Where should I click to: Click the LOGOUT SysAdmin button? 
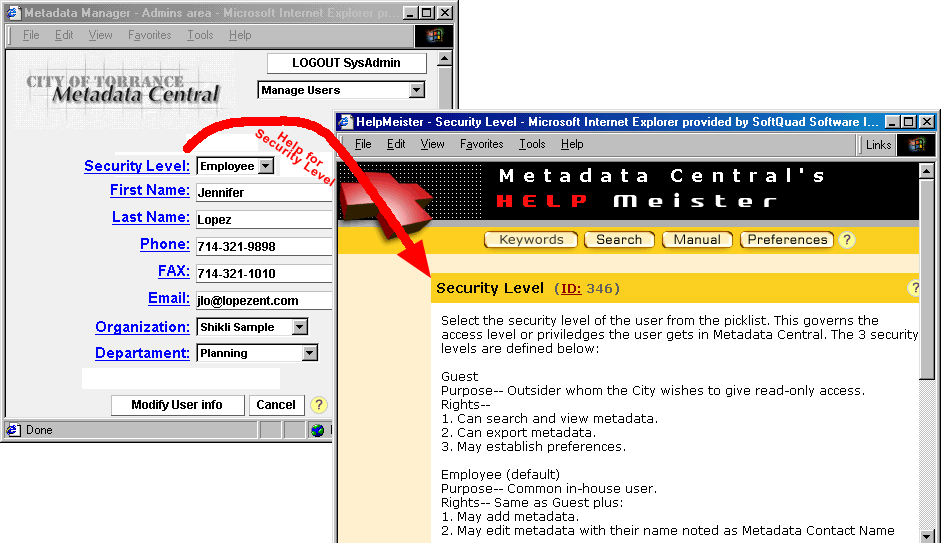[x=346, y=63]
